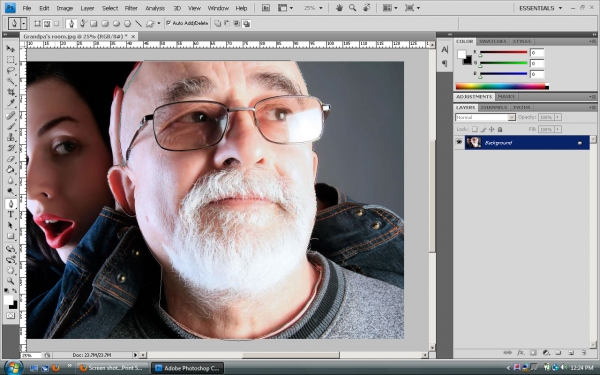Select the Hand tool in the toolbox
The height and width of the screenshot is (375, 600).
pos(10,271)
